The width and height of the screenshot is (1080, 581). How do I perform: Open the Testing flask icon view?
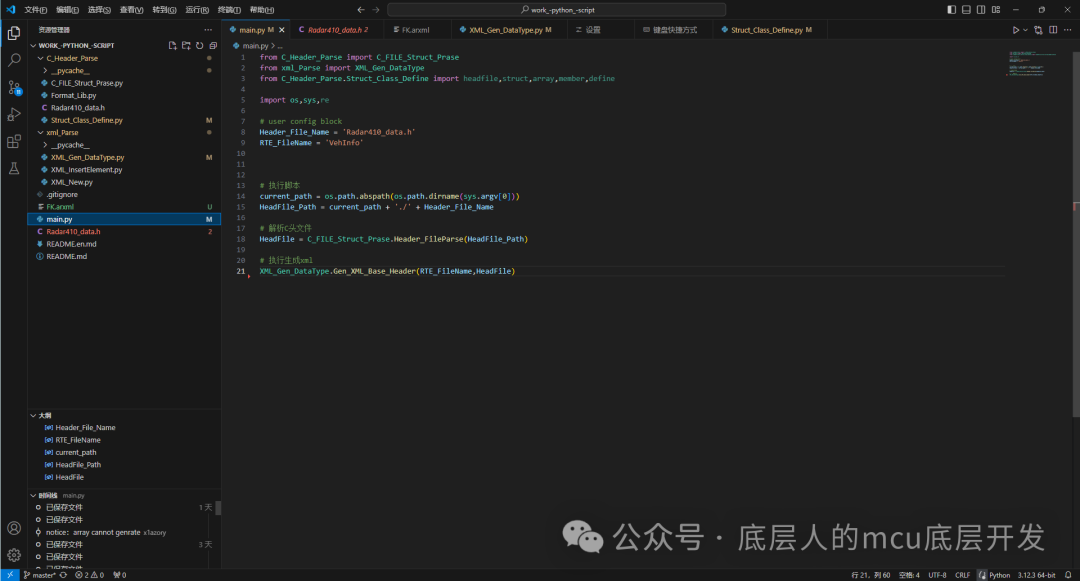14,169
